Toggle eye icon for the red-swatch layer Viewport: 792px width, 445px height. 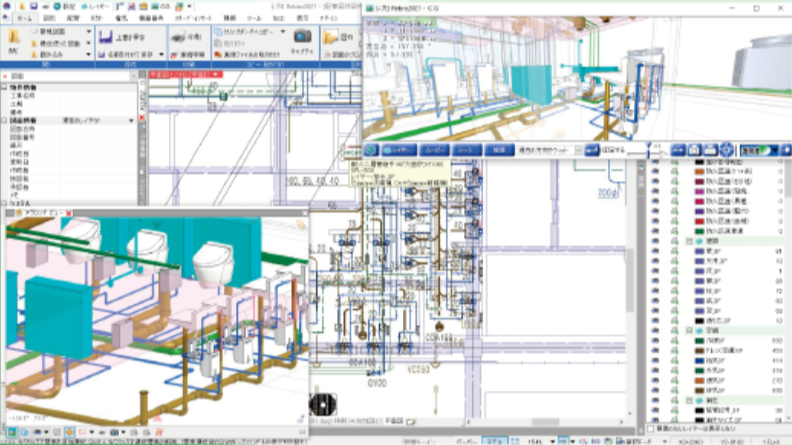(656, 221)
